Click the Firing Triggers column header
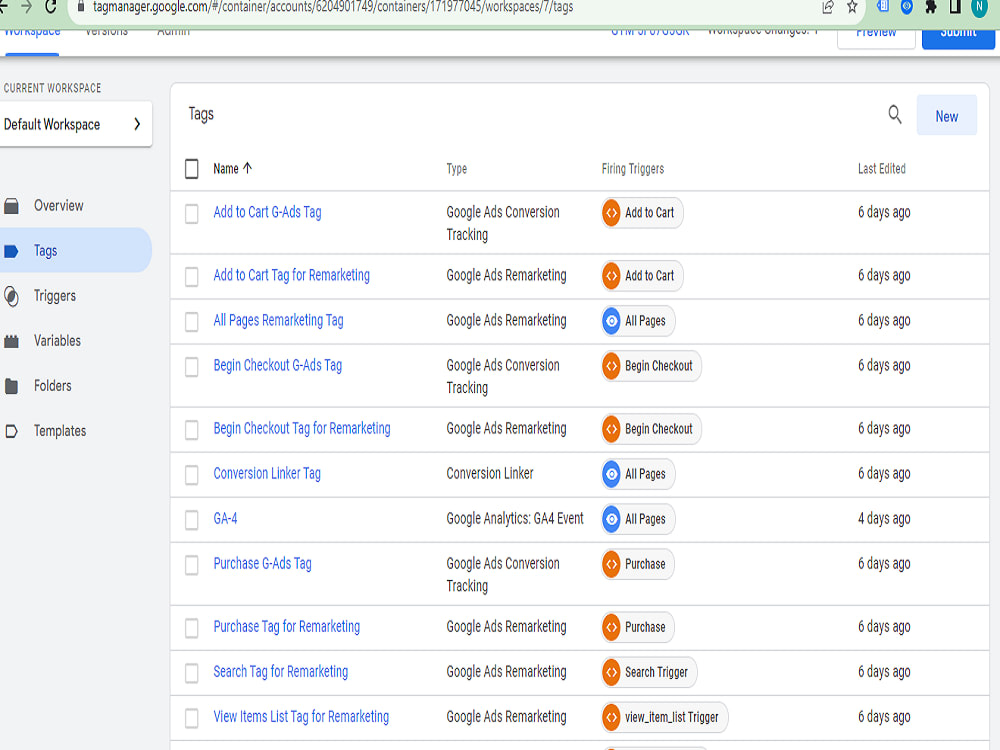The width and height of the screenshot is (1000, 750). (633, 169)
